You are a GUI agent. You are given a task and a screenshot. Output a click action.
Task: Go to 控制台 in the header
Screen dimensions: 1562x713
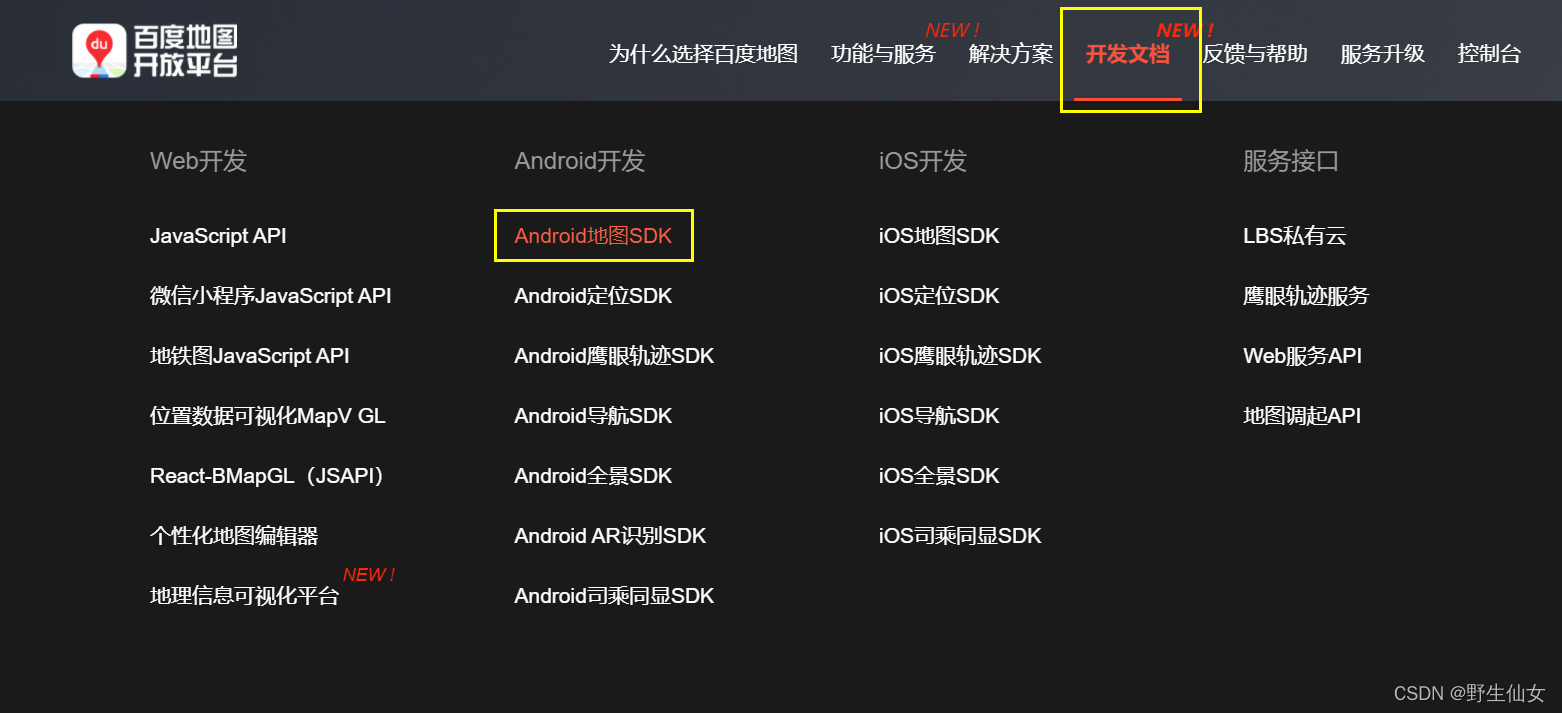pyautogui.click(x=1489, y=54)
